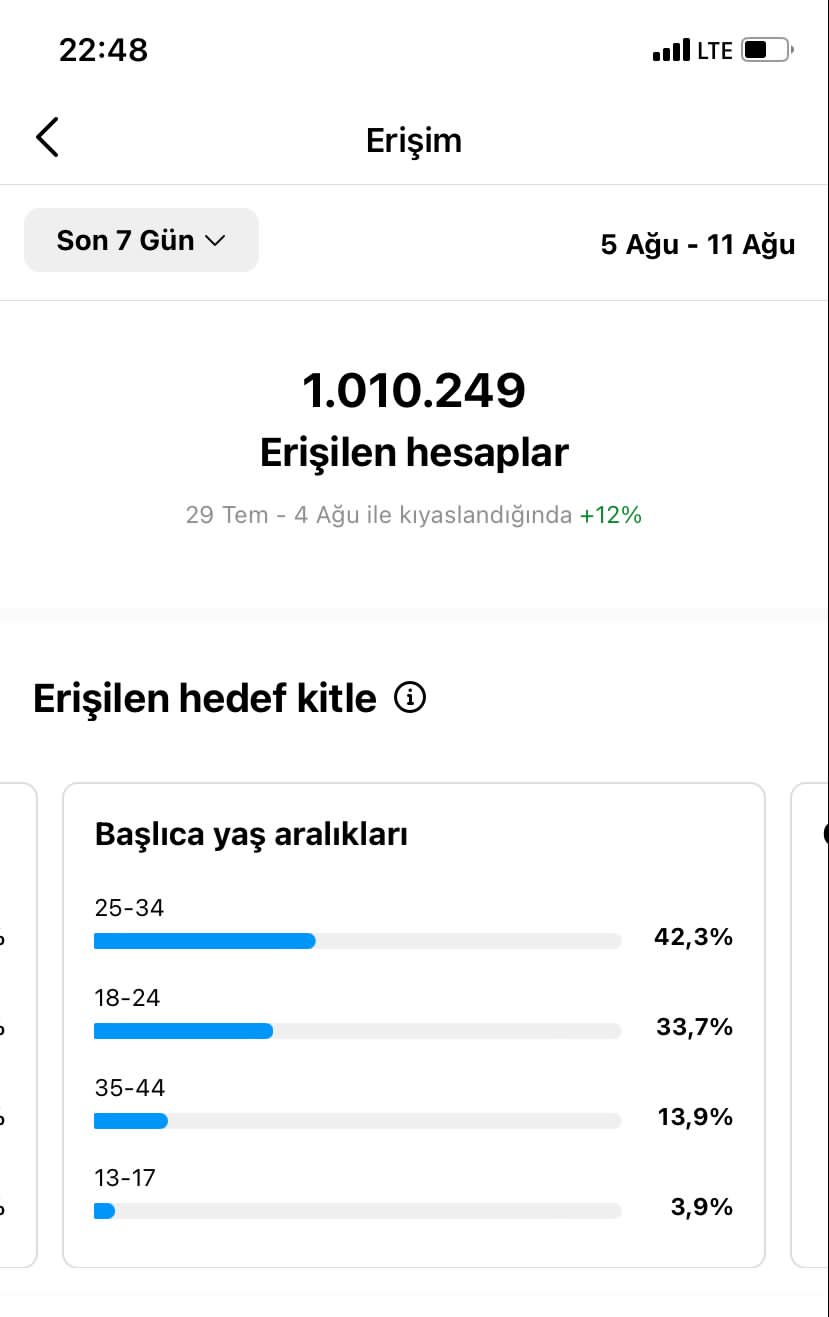
Task: Tap the LTE signal indicator
Action: coord(715,50)
